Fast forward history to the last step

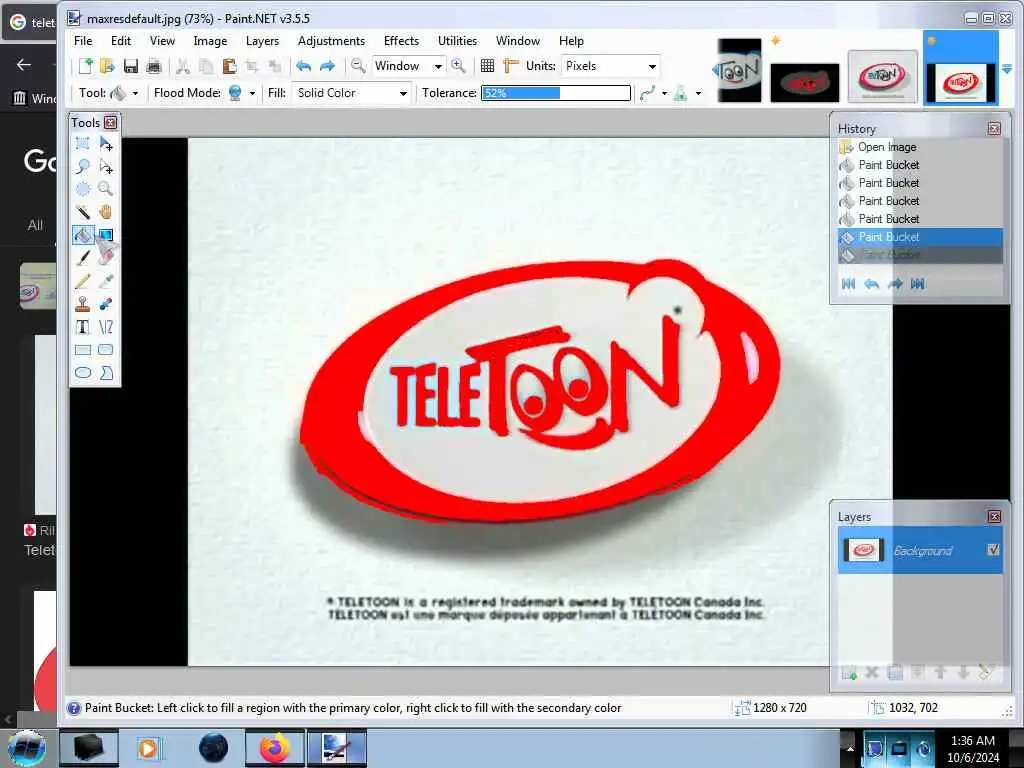click(918, 283)
